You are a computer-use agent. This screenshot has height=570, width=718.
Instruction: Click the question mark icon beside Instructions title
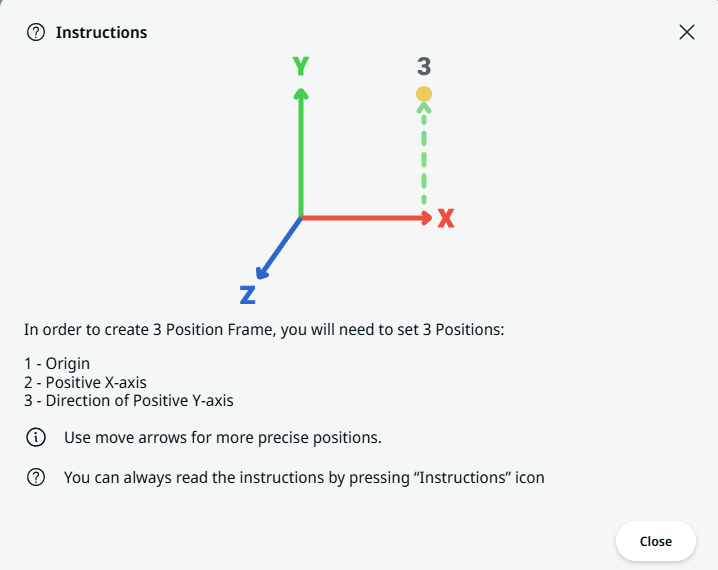click(36, 32)
